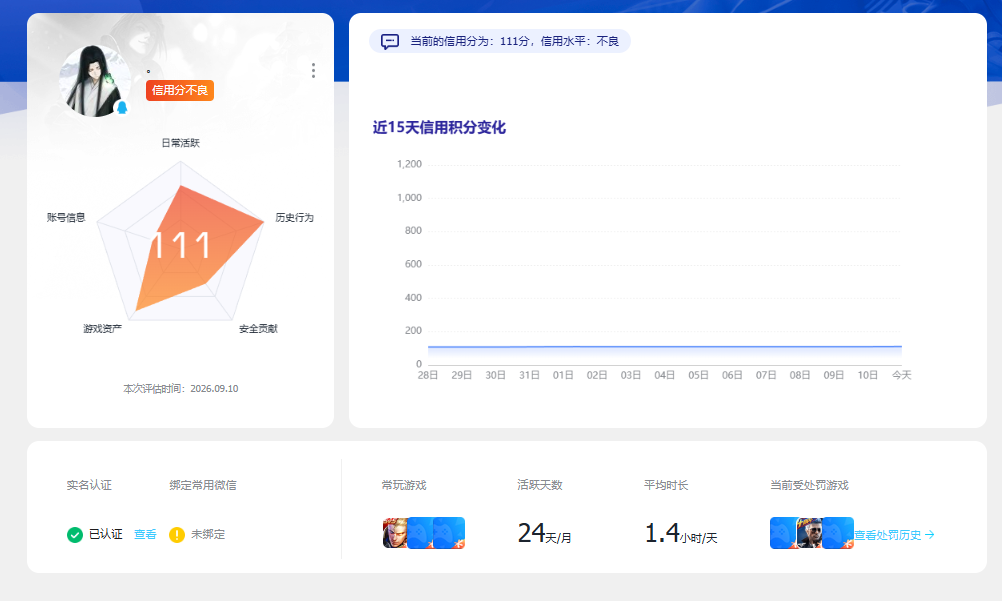
Task: Click the 08日 date on chart axis
Action: pyautogui.click(x=800, y=375)
